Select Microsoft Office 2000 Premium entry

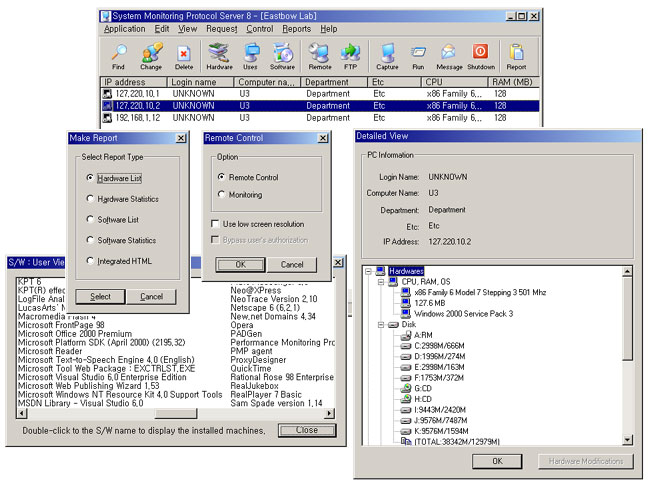pos(75,334)
